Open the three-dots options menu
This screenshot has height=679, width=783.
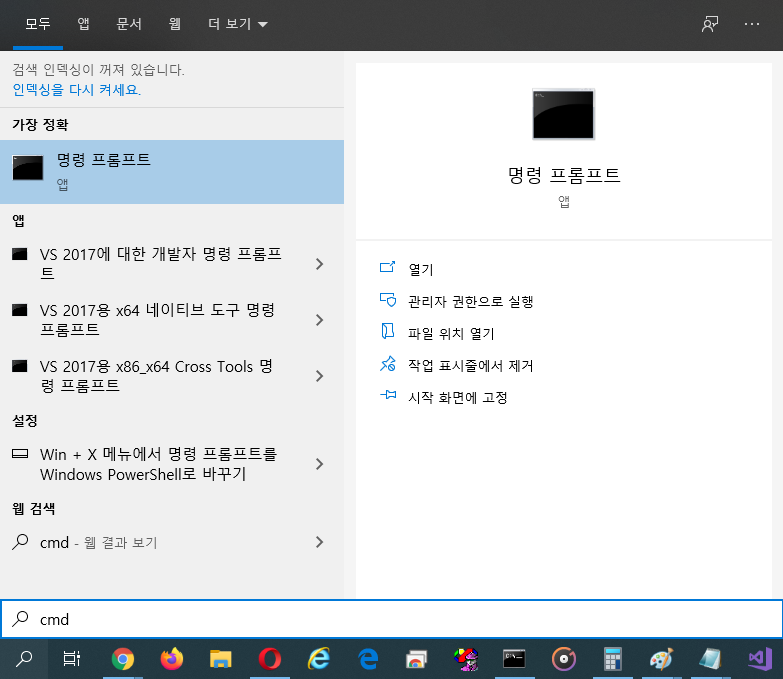[752, 24]
